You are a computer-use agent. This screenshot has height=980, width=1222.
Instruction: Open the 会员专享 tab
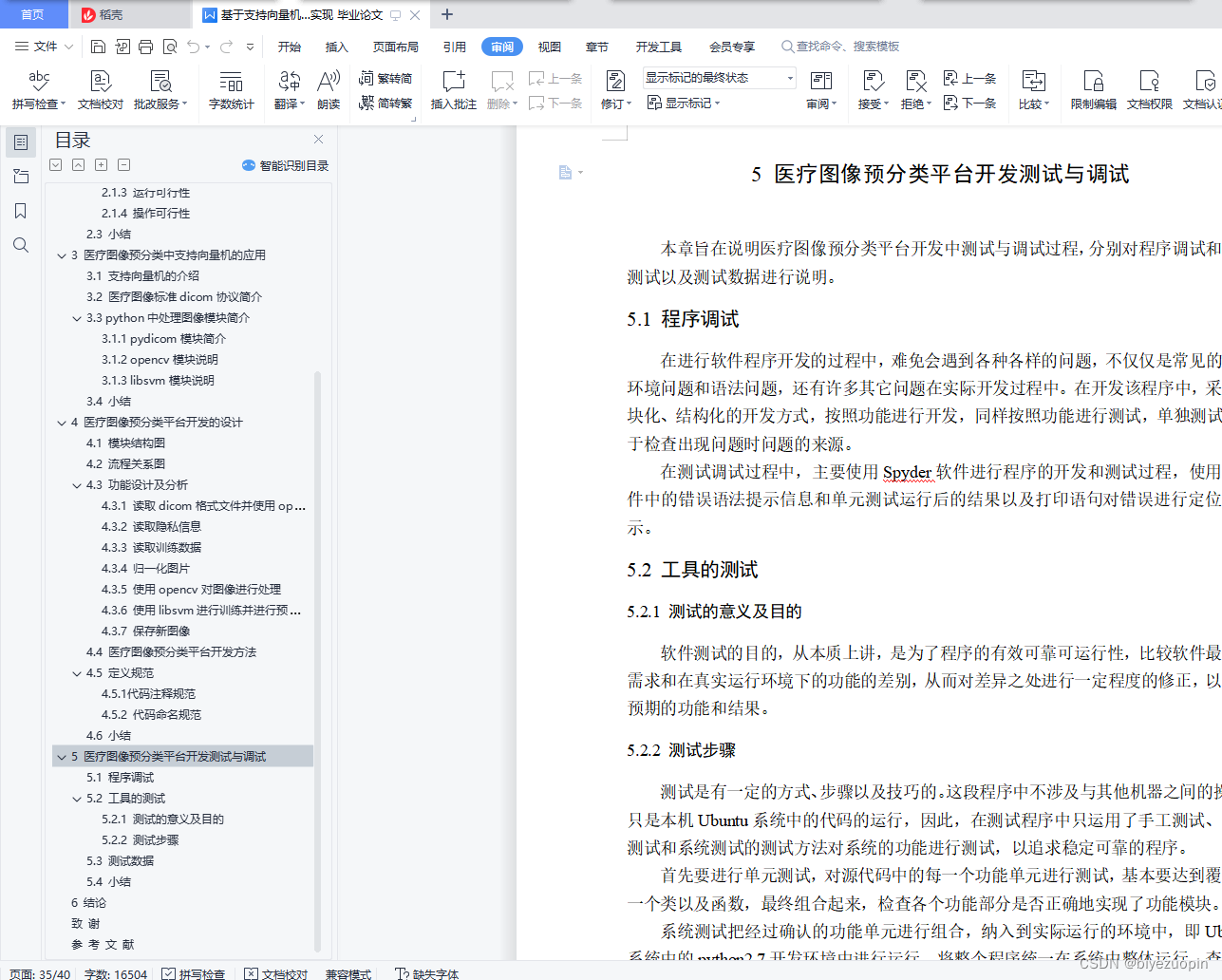click(732, 47)
